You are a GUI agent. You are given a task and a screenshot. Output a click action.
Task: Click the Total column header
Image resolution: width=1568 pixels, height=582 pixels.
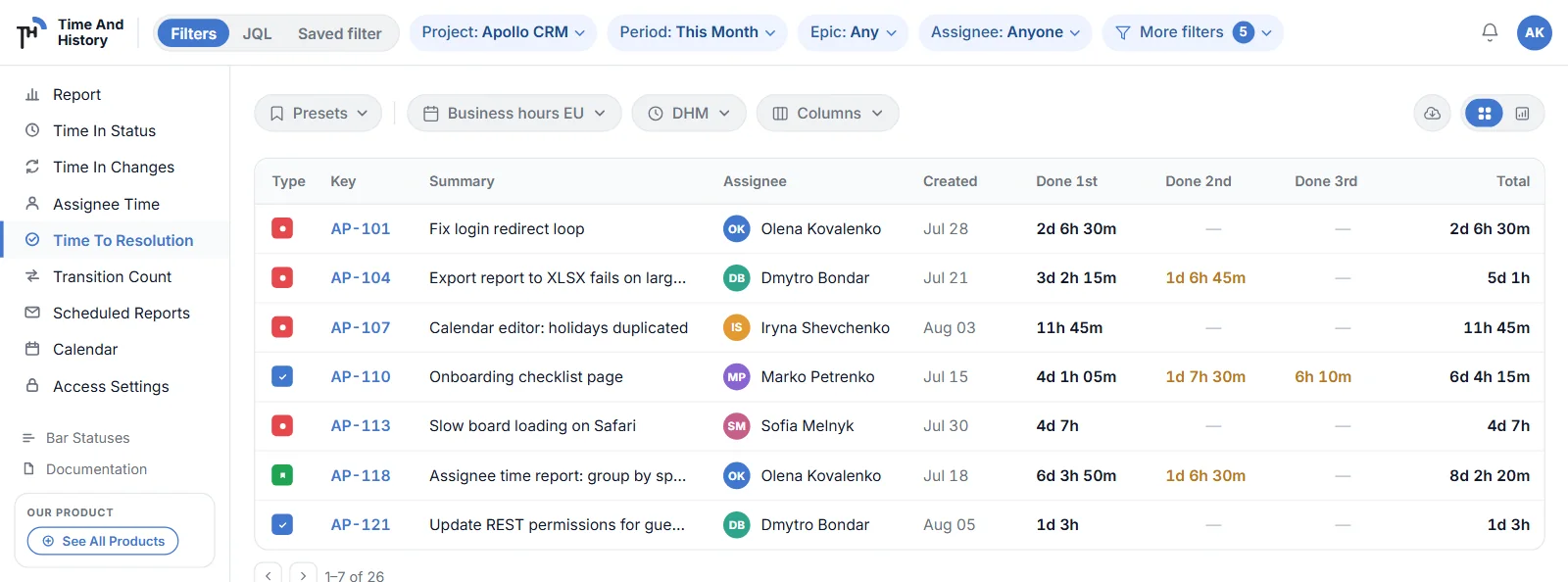coord(1512,181)
